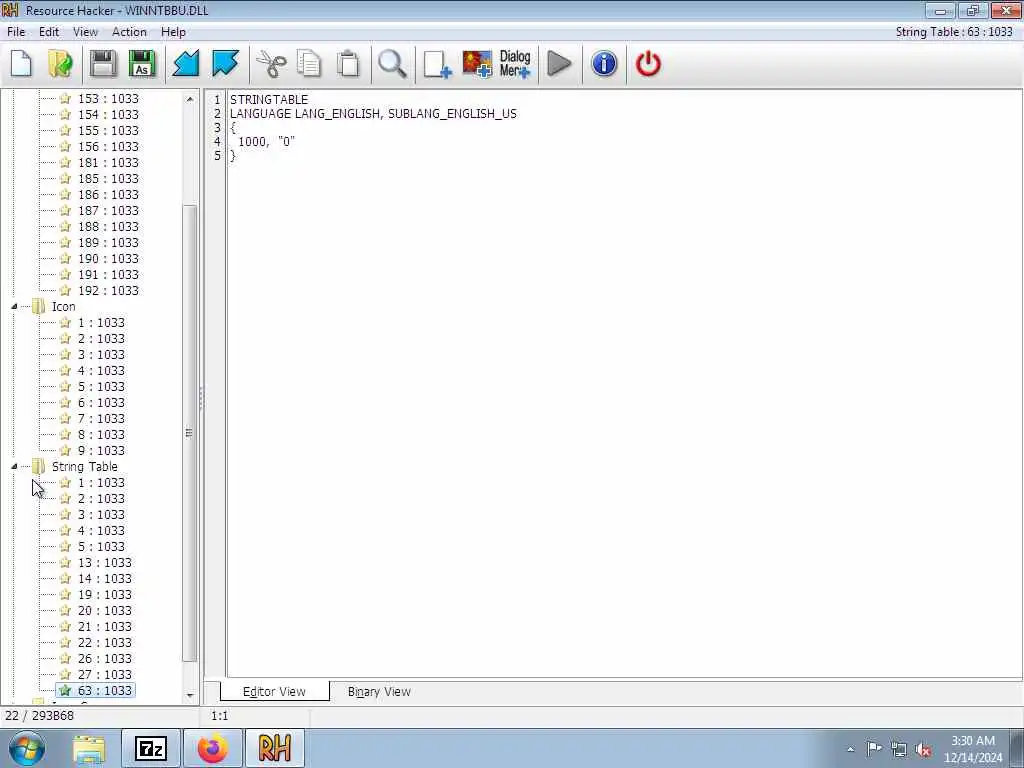Click the String Table folder label
Viewport: 1024px width, 768px height.
click(84, 466)
